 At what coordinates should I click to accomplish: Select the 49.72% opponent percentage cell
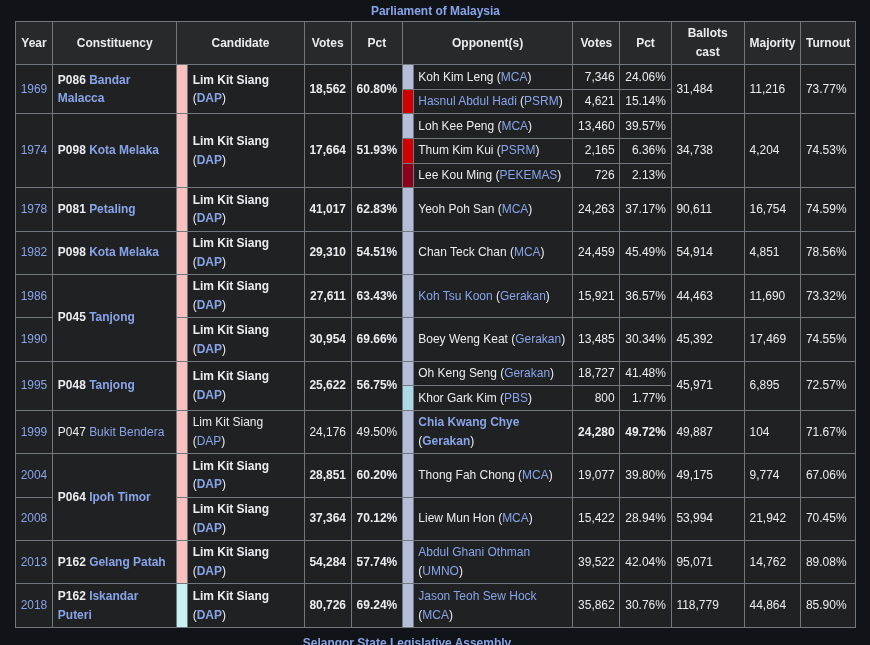point(645,432)
